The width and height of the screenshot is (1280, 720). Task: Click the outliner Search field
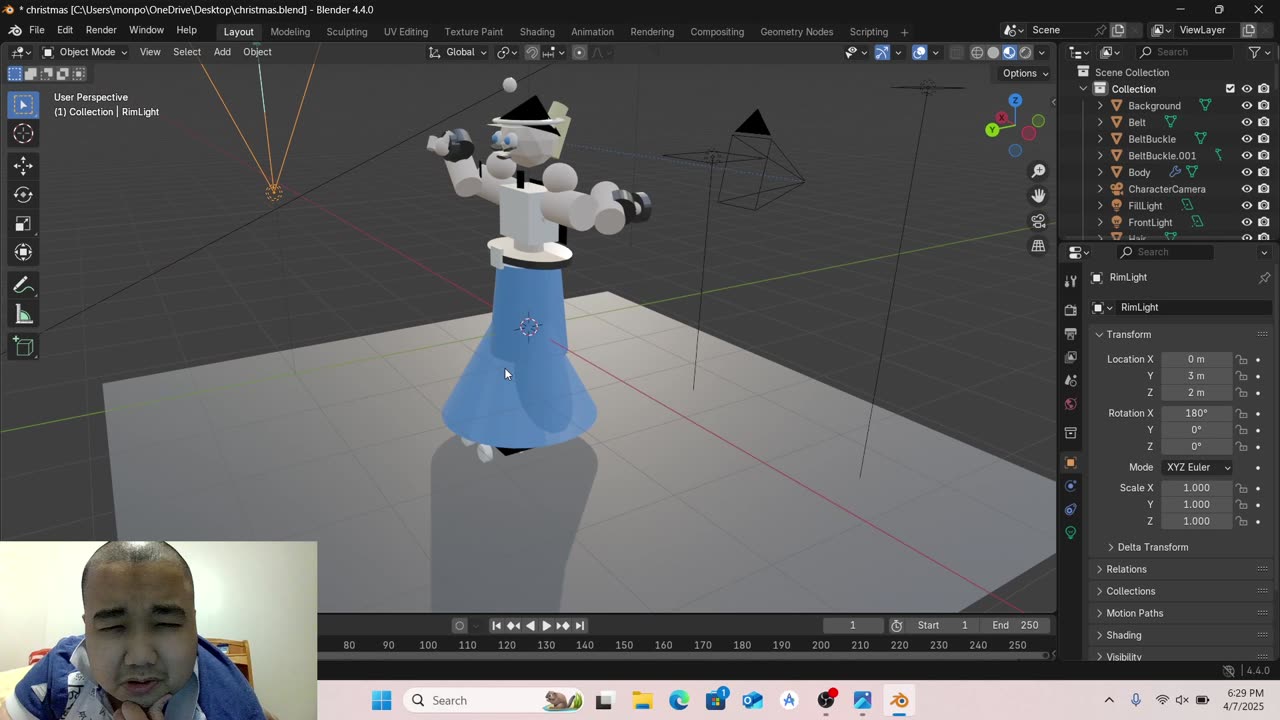tap(1186, 52)
